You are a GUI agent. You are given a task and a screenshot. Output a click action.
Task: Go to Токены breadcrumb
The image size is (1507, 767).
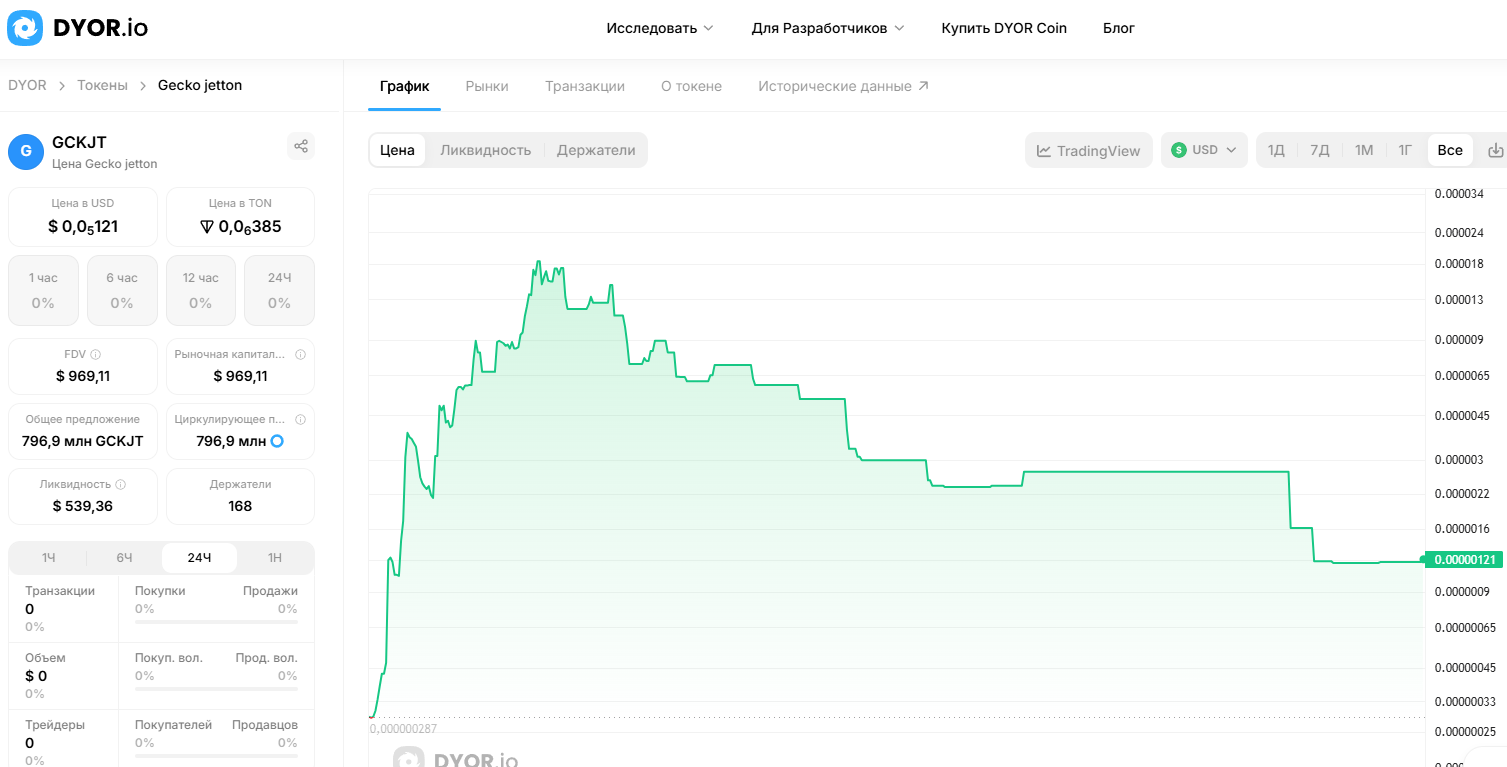click(x=102, y=85)
